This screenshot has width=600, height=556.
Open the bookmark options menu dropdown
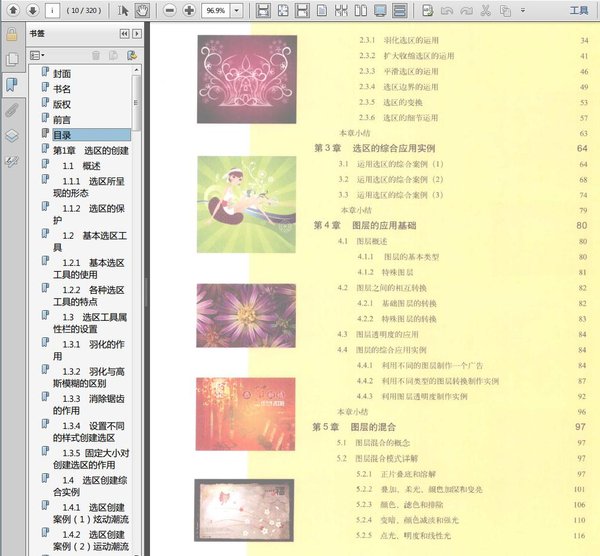(x=37, y=56)
